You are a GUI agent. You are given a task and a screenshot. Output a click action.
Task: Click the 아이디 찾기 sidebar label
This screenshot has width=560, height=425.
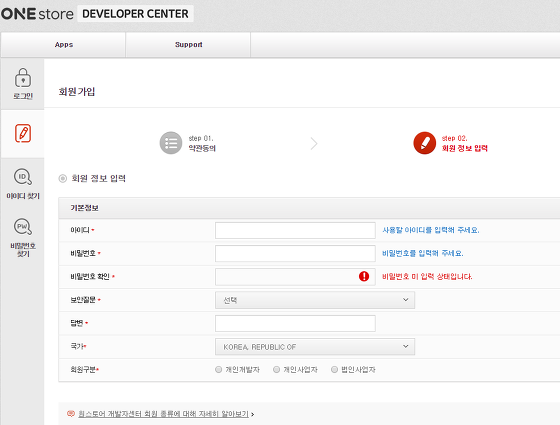pos(23,196)
